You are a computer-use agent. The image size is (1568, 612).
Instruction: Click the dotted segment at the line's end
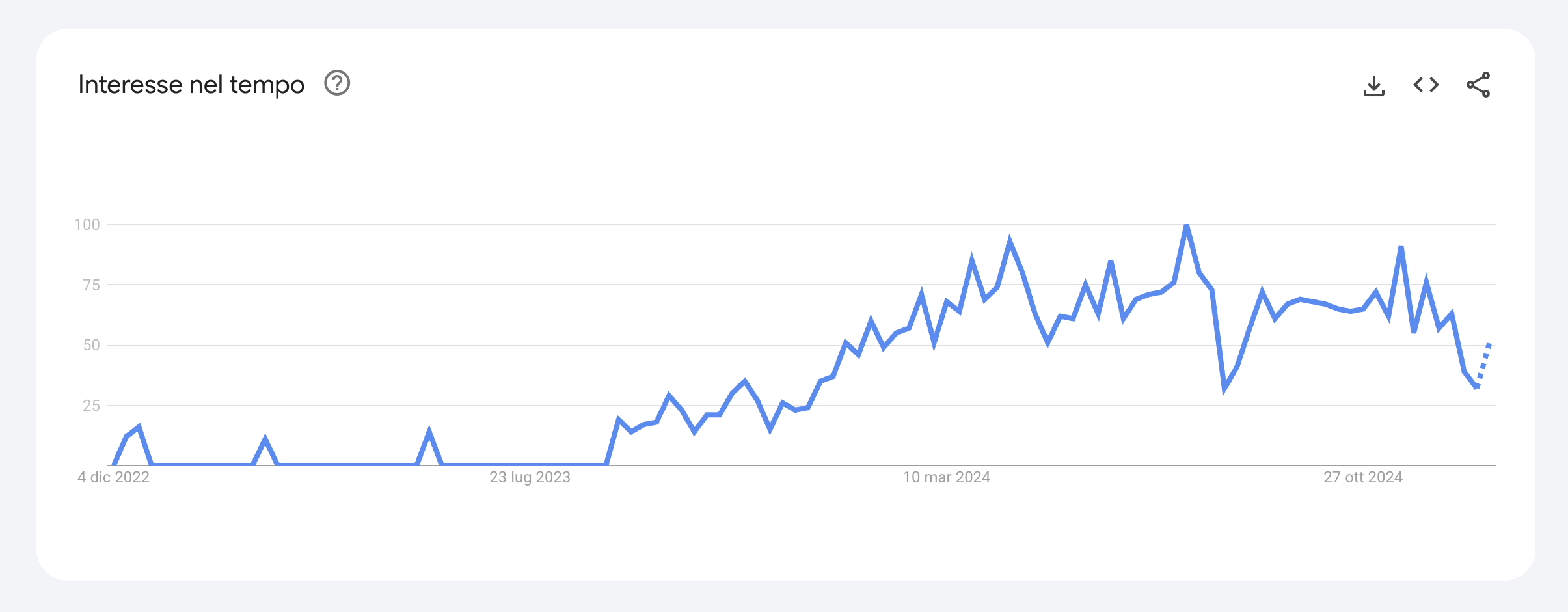[1484, 365]
